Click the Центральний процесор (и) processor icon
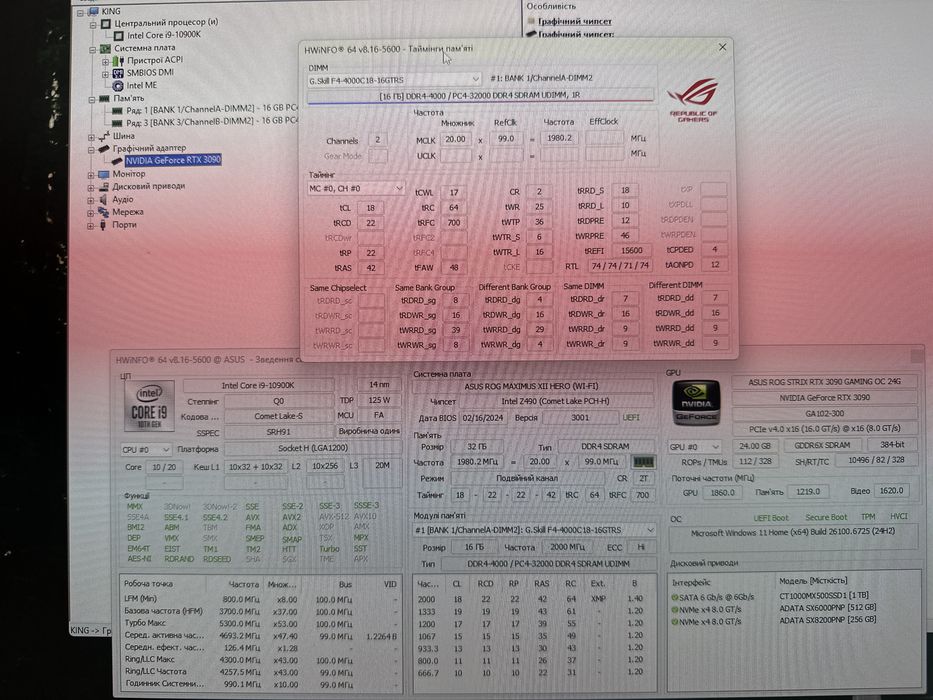Screen dimensions: 933x700 tap(106, 24)
